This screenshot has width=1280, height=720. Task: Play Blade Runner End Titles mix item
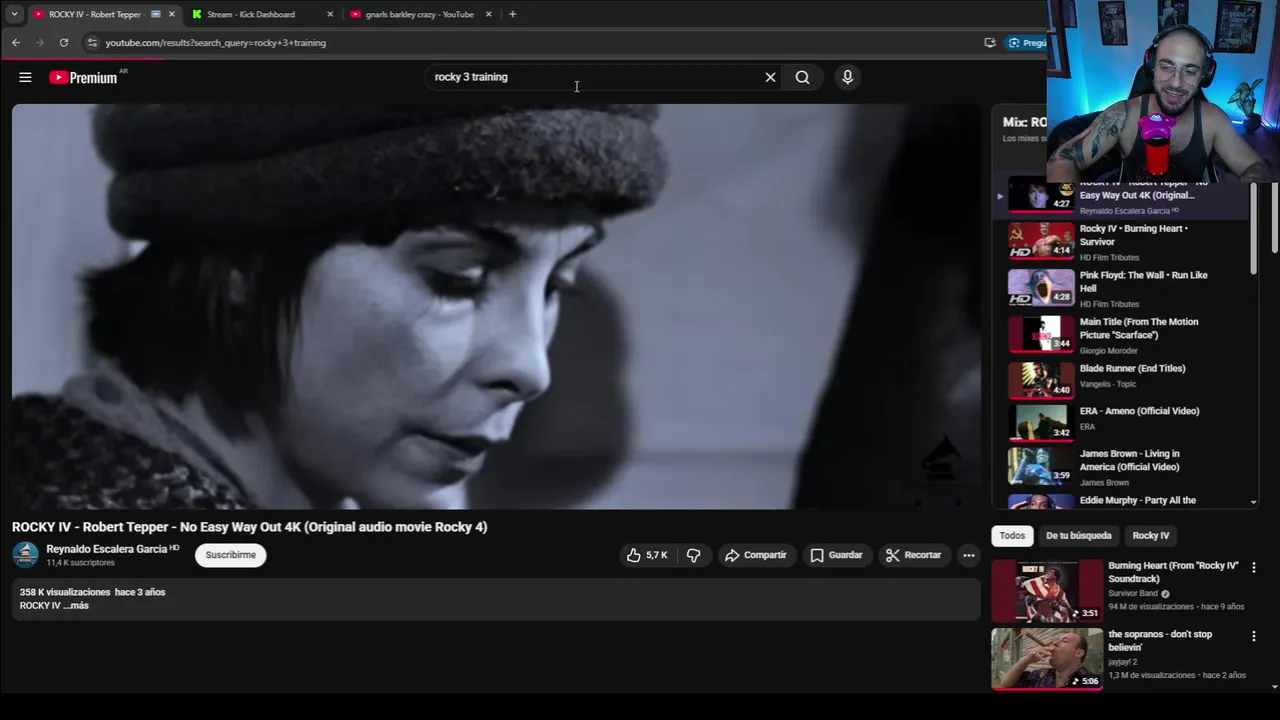(1128, 380)
